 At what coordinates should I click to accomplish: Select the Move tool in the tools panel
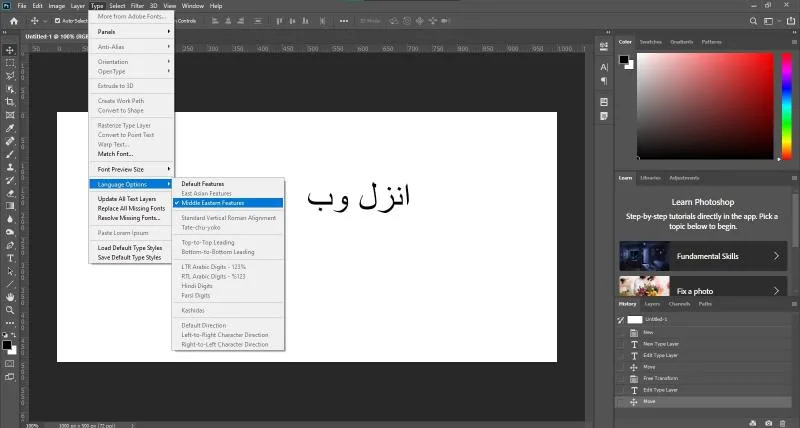pos(10,50)
